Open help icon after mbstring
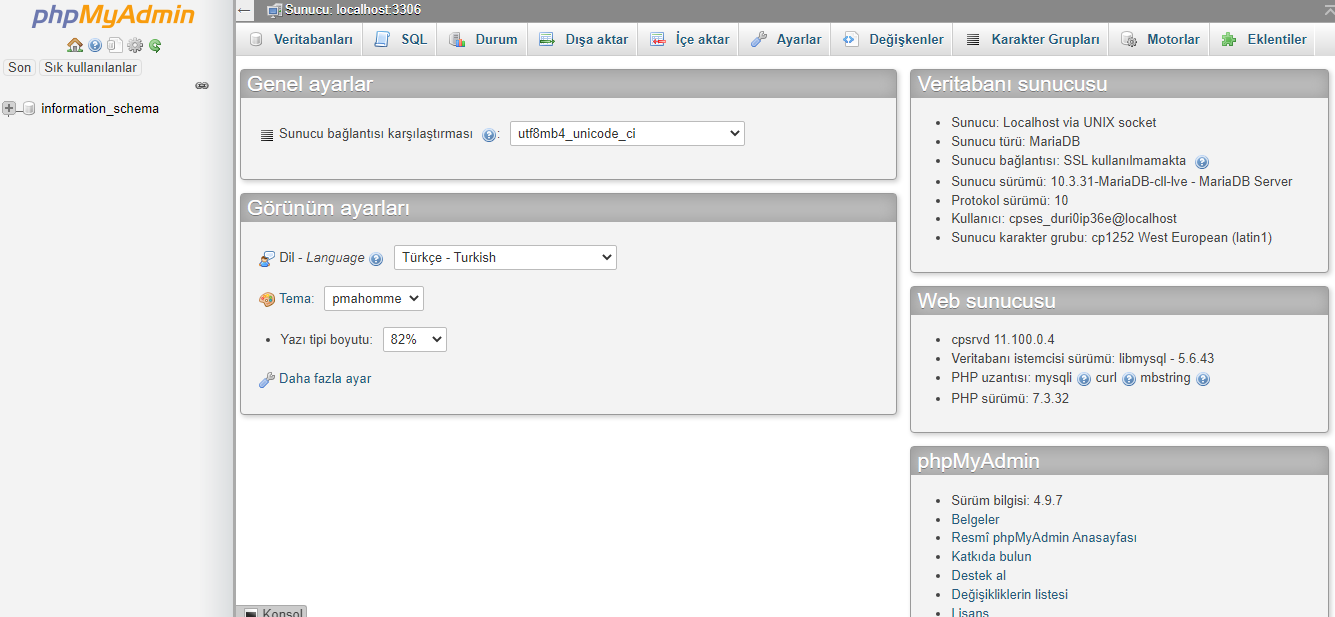 point(1203,379)
